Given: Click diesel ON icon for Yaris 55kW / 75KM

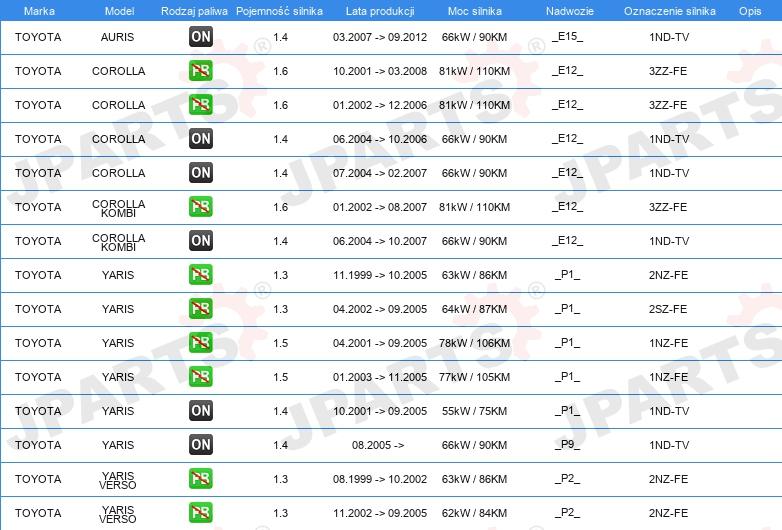Looking at the screenshot, I should coord(201,410).
